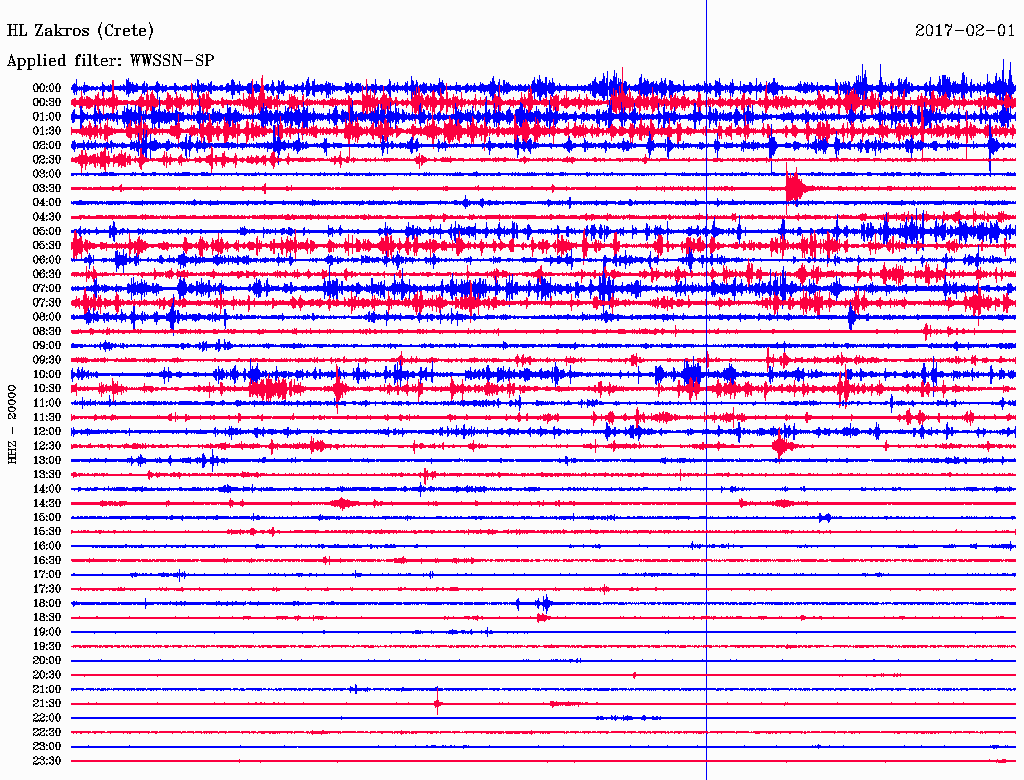The width and height of the screenshot is (1024, 780).
Task: Select the 14:00 time label
Action: [47, 489]
